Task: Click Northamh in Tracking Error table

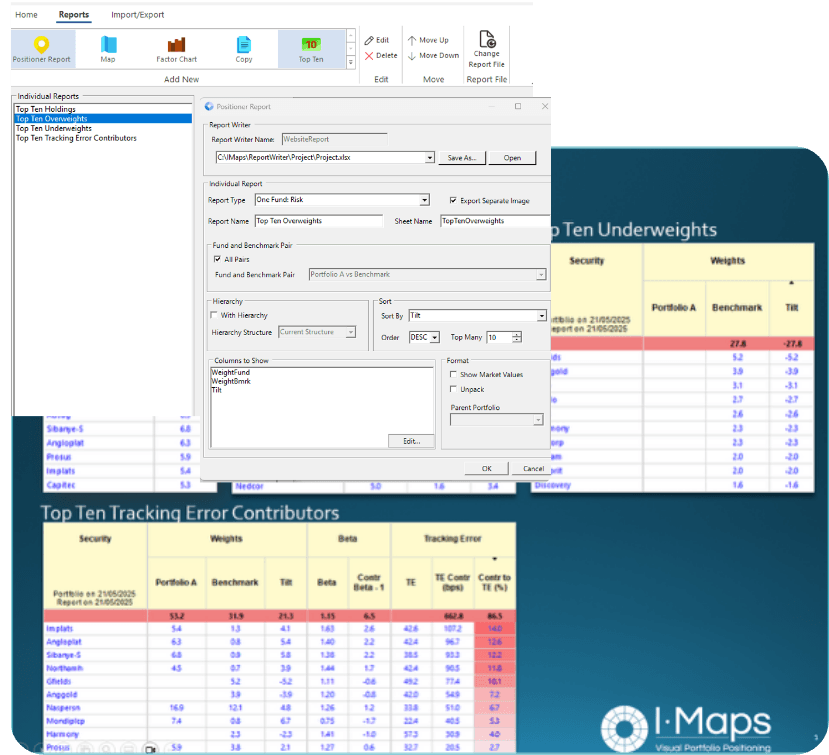Action: pyautogui.click(x=65, y=668)
